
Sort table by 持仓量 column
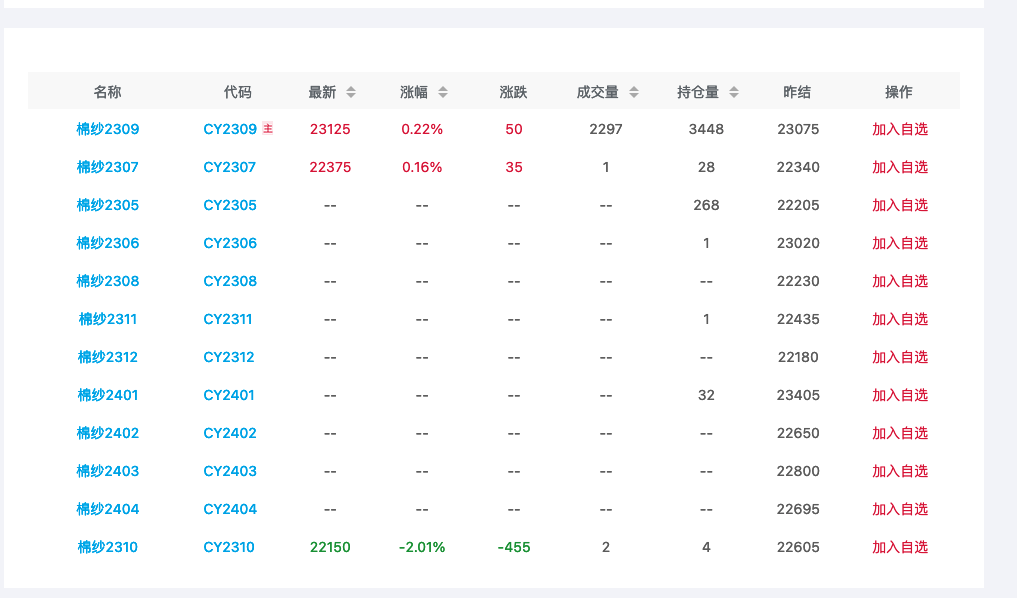(733, 92)
